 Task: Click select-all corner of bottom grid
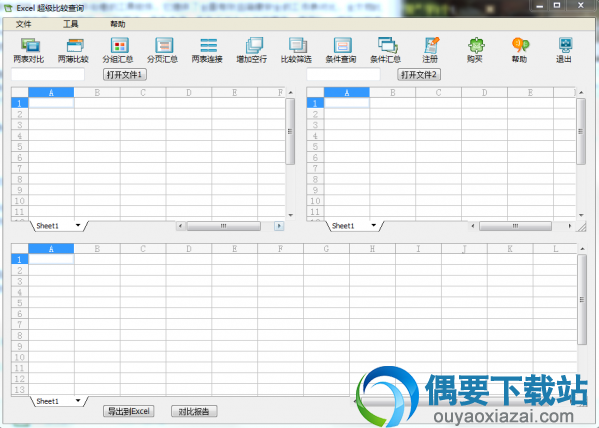pyautogui.click(x=20, y=249)
